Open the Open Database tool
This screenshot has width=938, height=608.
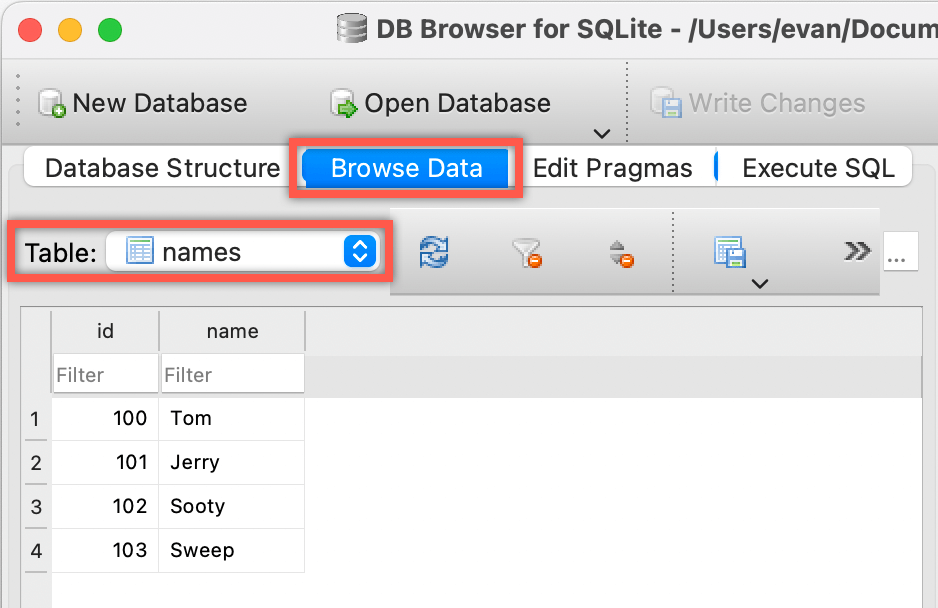[x=440, y=102]
